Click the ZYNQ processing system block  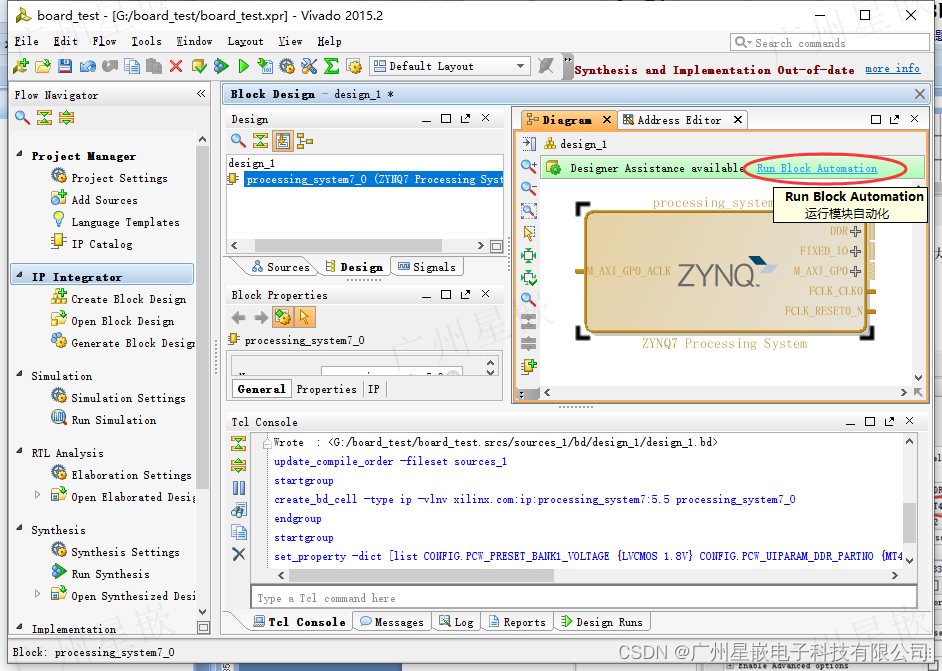point(726,273)
